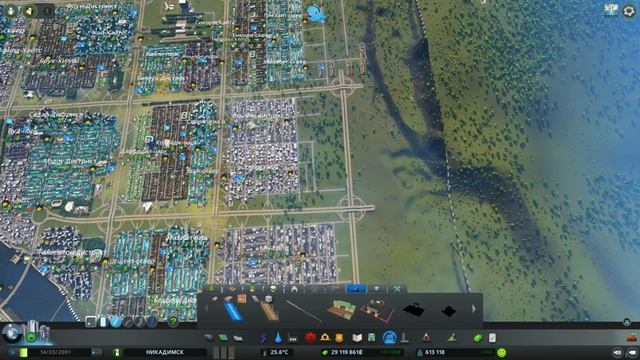Click the speaker icon bottom right
The width and height of the screenshot is (640, 360).
click(x=618, y=352)
